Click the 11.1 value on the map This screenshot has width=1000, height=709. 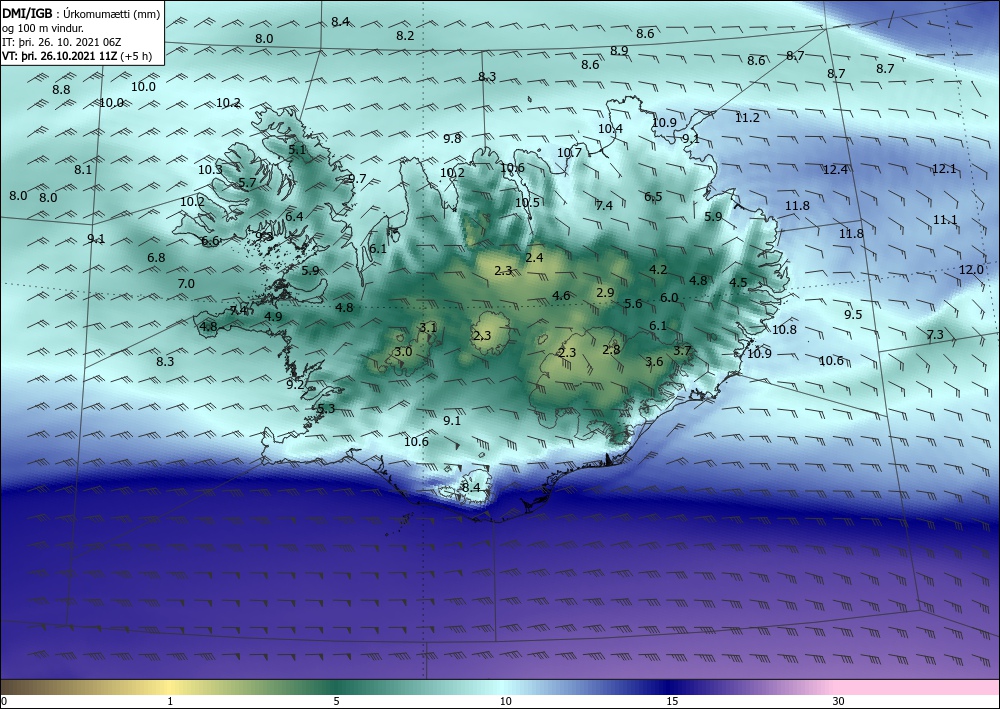[945, 220]
